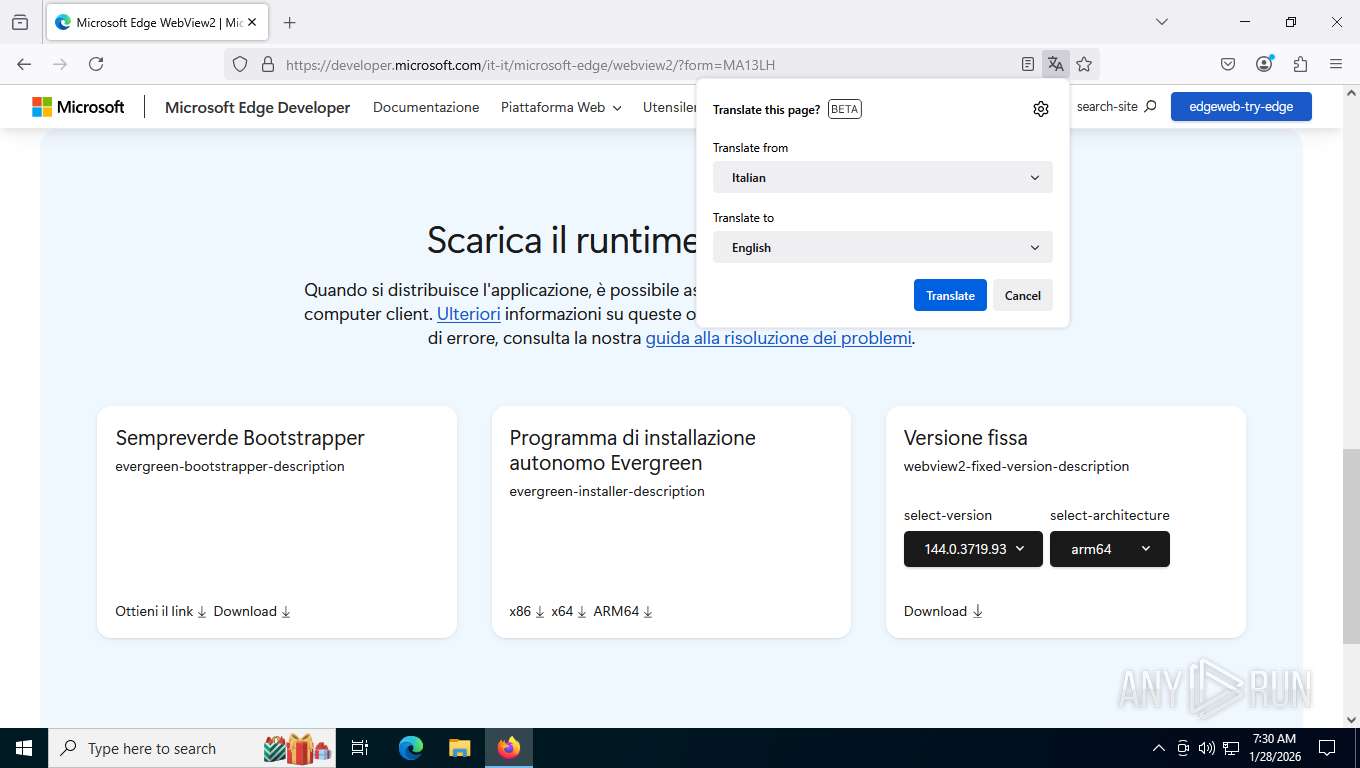This screenshot has width=1360, height=768.
Task: Click the Microsoft logo
Action: tap(78, 107)
